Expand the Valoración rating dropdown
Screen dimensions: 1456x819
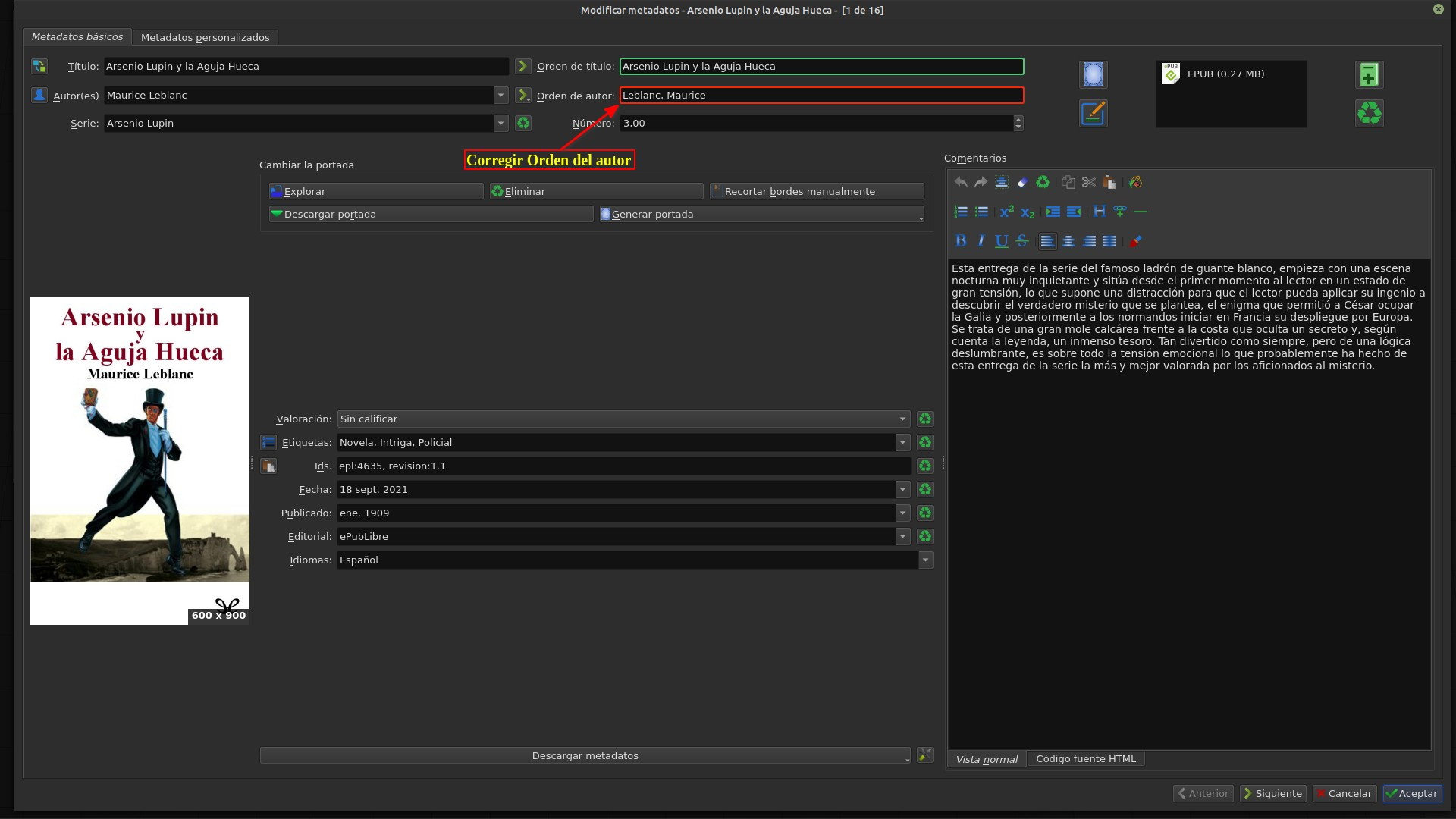coord(902,419)
